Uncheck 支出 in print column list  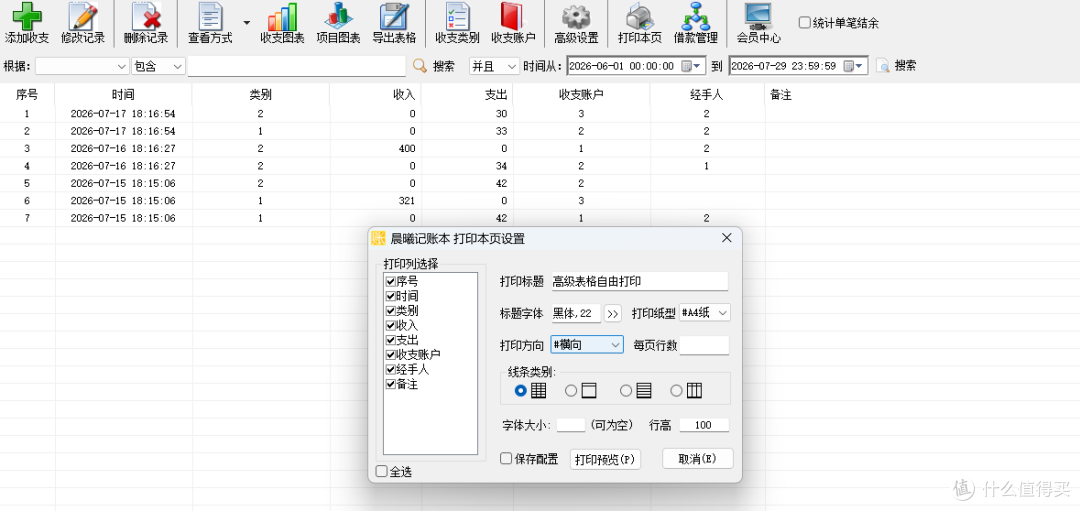(x=391, y=340)
